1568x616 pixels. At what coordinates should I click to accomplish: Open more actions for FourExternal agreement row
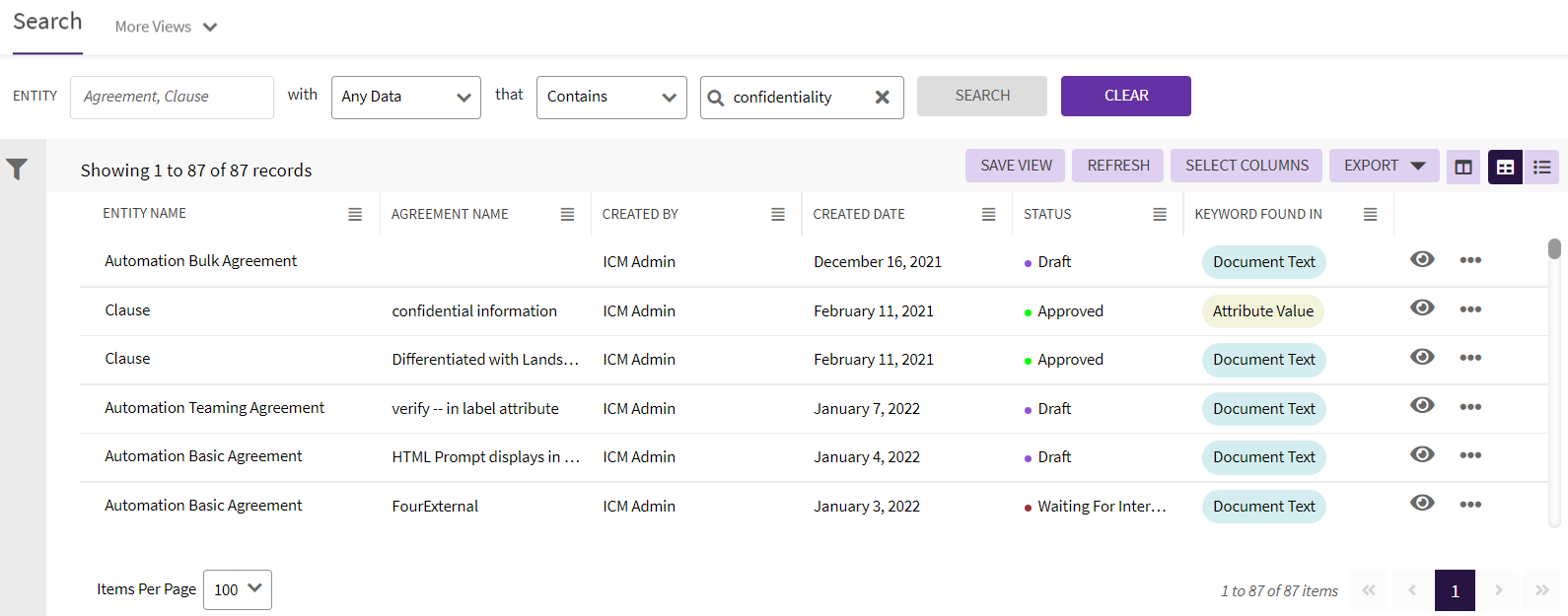click(1470, 505)
